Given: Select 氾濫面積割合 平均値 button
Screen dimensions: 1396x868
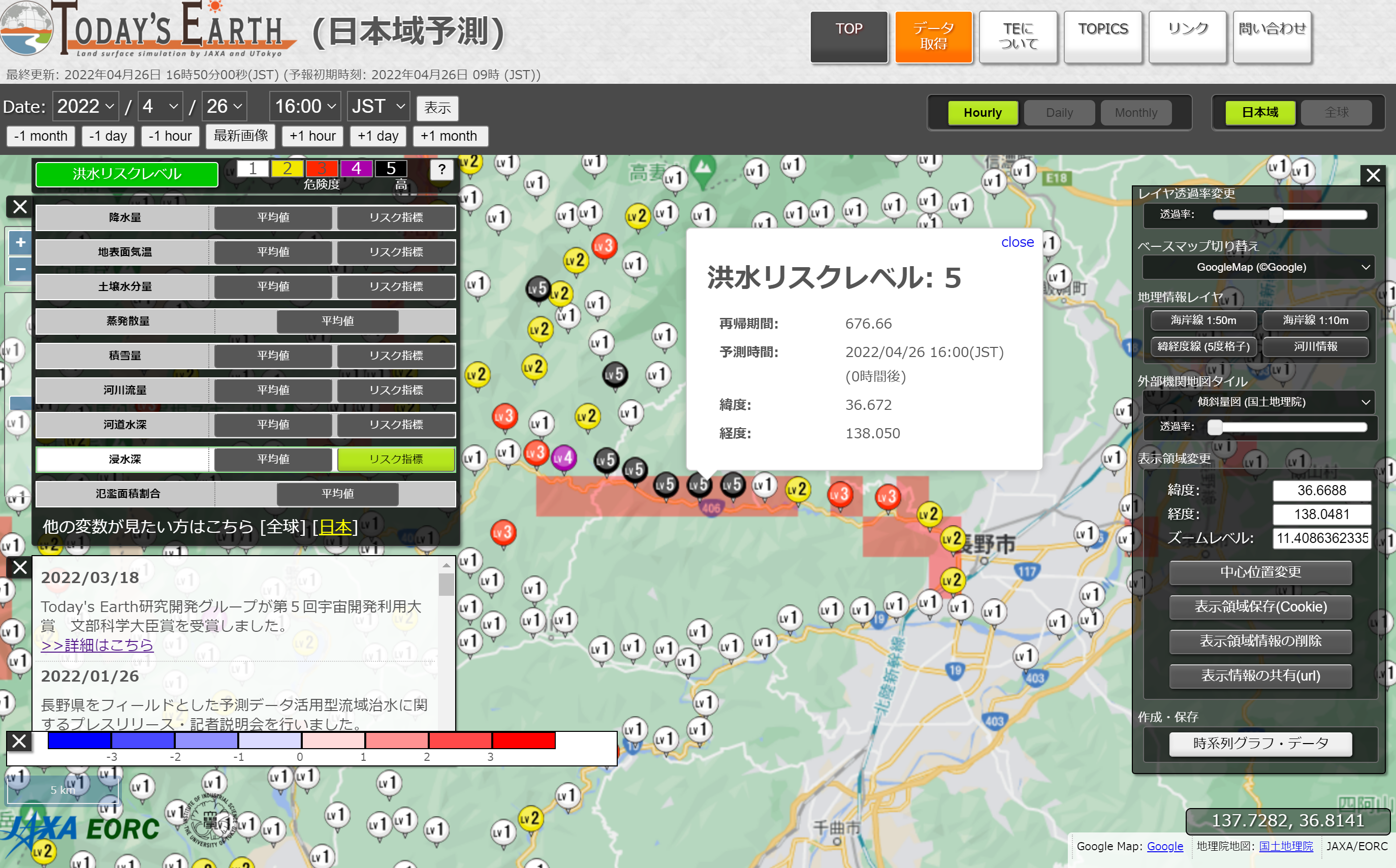Looking at the screenshot, I should click(337, 494).
